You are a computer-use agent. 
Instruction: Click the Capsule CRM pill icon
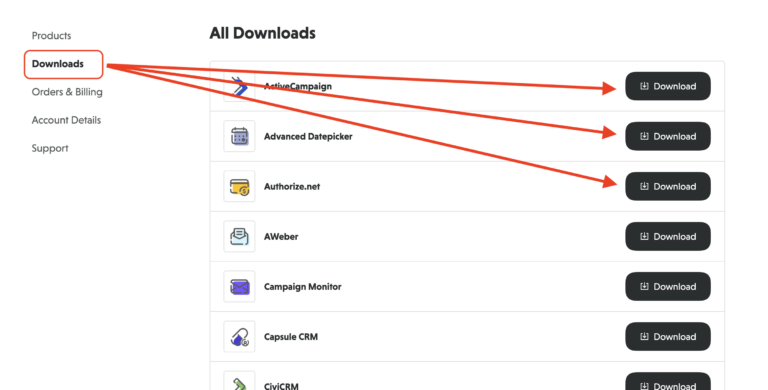[x=240, y=336]
